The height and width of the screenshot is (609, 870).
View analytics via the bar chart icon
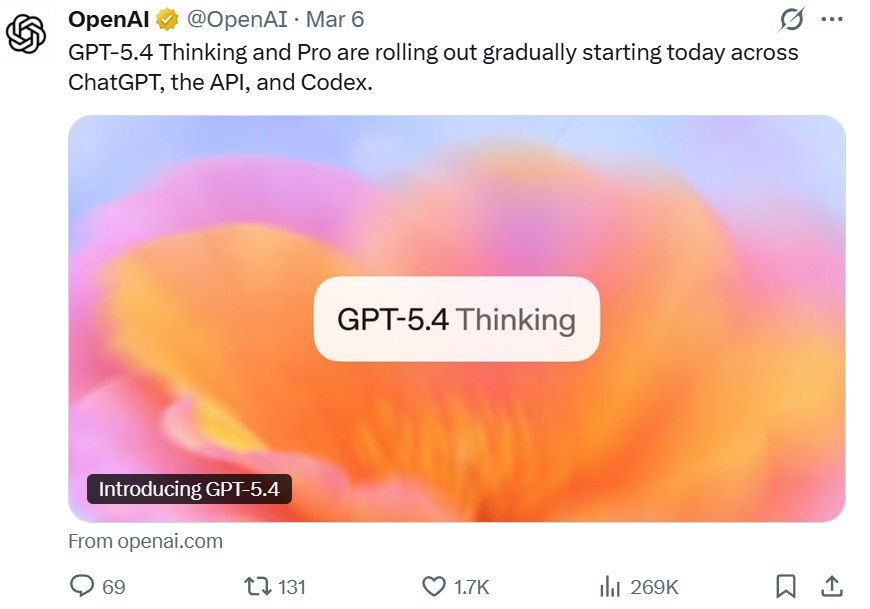click(x=609, y=586)
